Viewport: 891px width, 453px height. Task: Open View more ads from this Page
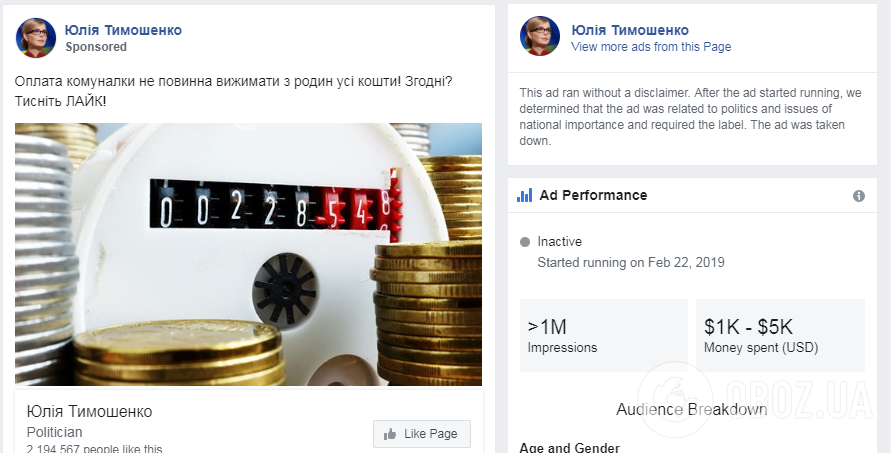pyautogui.click(x=651, y=47)
